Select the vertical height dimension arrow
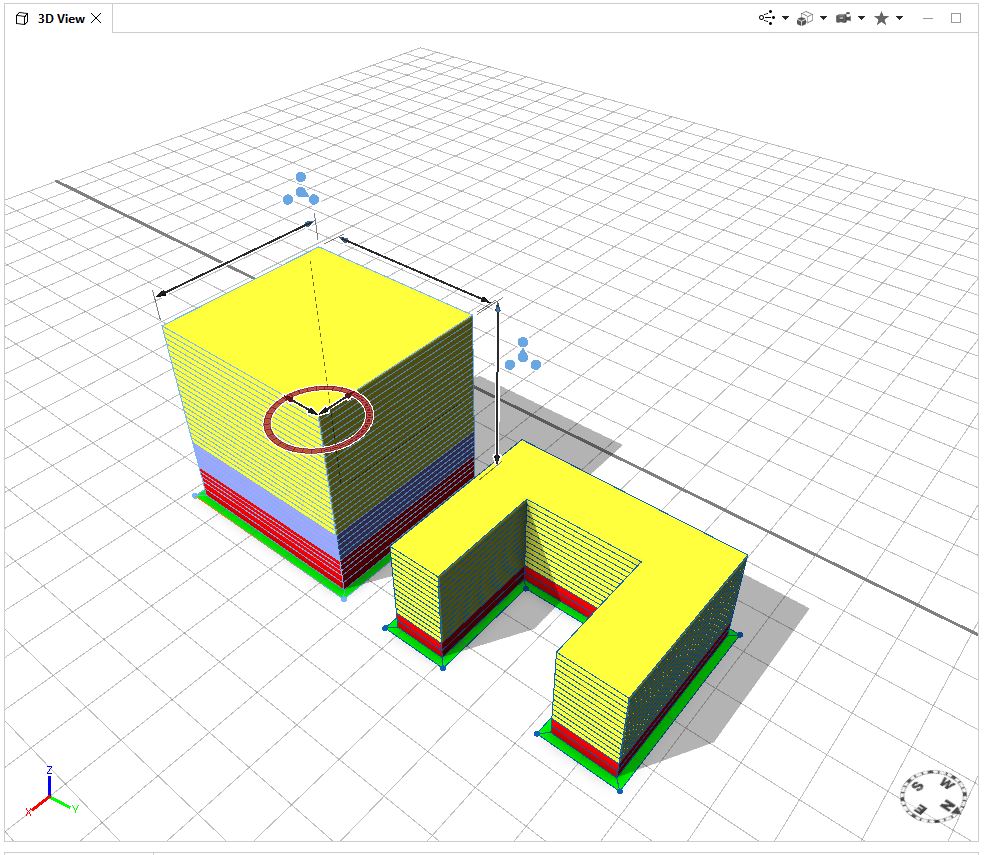The height and width of the screenshot is (855, 984). (498, 383)
